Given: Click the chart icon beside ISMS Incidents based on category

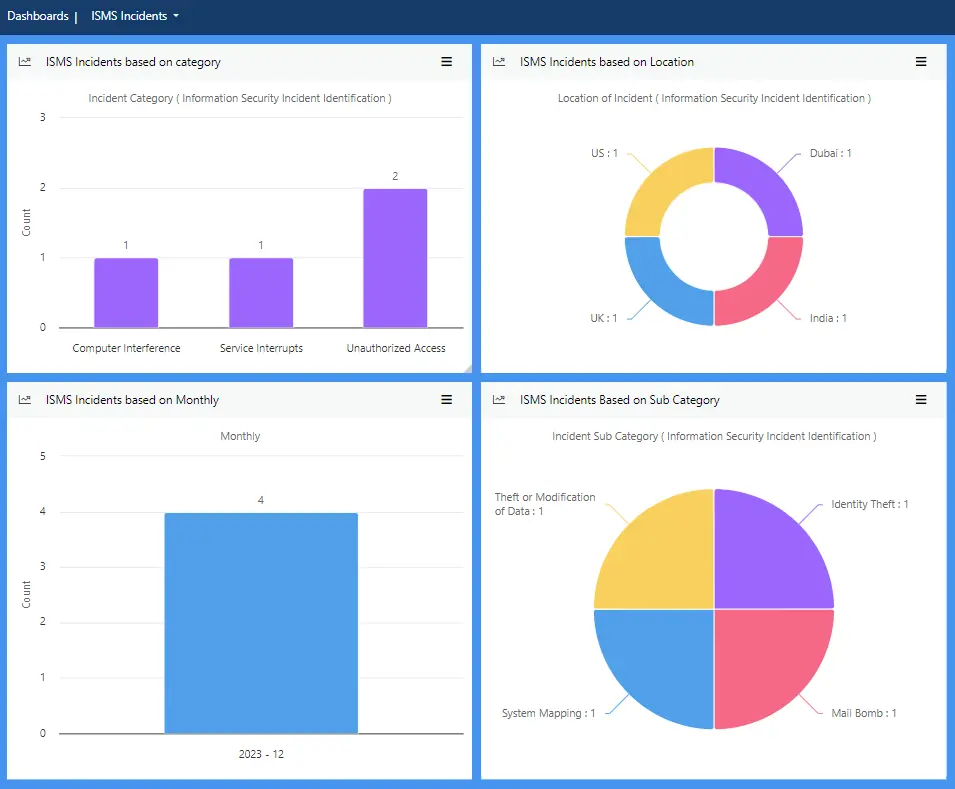Looking at the screenshot, I should [24, 61].
